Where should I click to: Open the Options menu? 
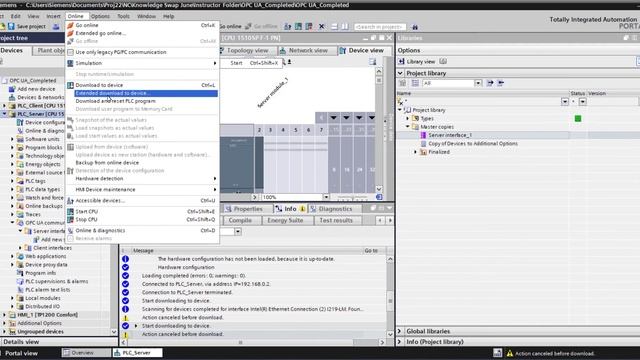click(100, 16)
